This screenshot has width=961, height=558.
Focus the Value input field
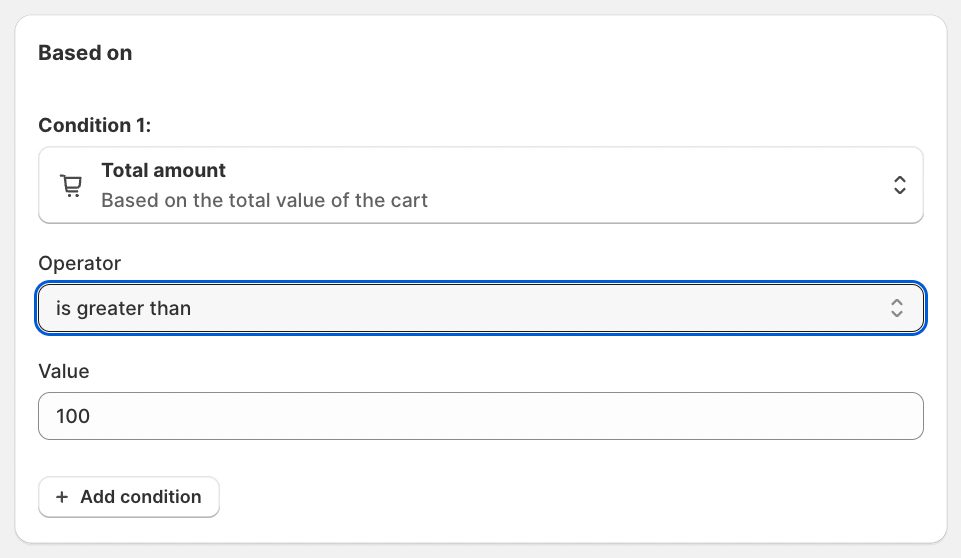point(480,416)
